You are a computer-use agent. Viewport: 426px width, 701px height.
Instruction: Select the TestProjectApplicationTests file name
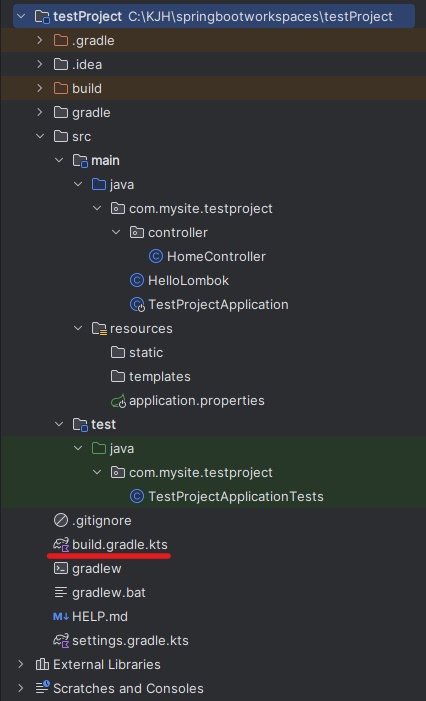click(236, 496)
